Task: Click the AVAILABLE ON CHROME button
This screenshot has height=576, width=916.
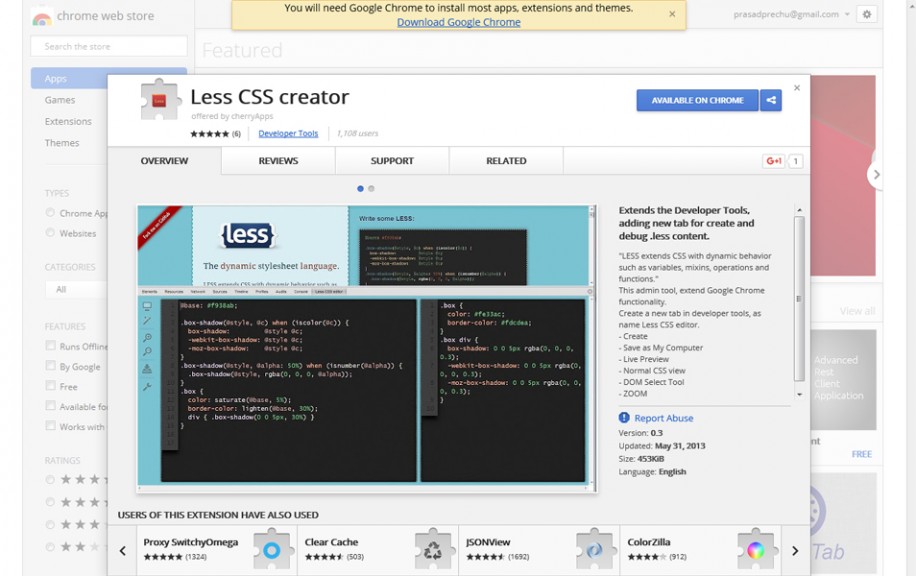Action: pyautogui.click(x=696, y=100)
